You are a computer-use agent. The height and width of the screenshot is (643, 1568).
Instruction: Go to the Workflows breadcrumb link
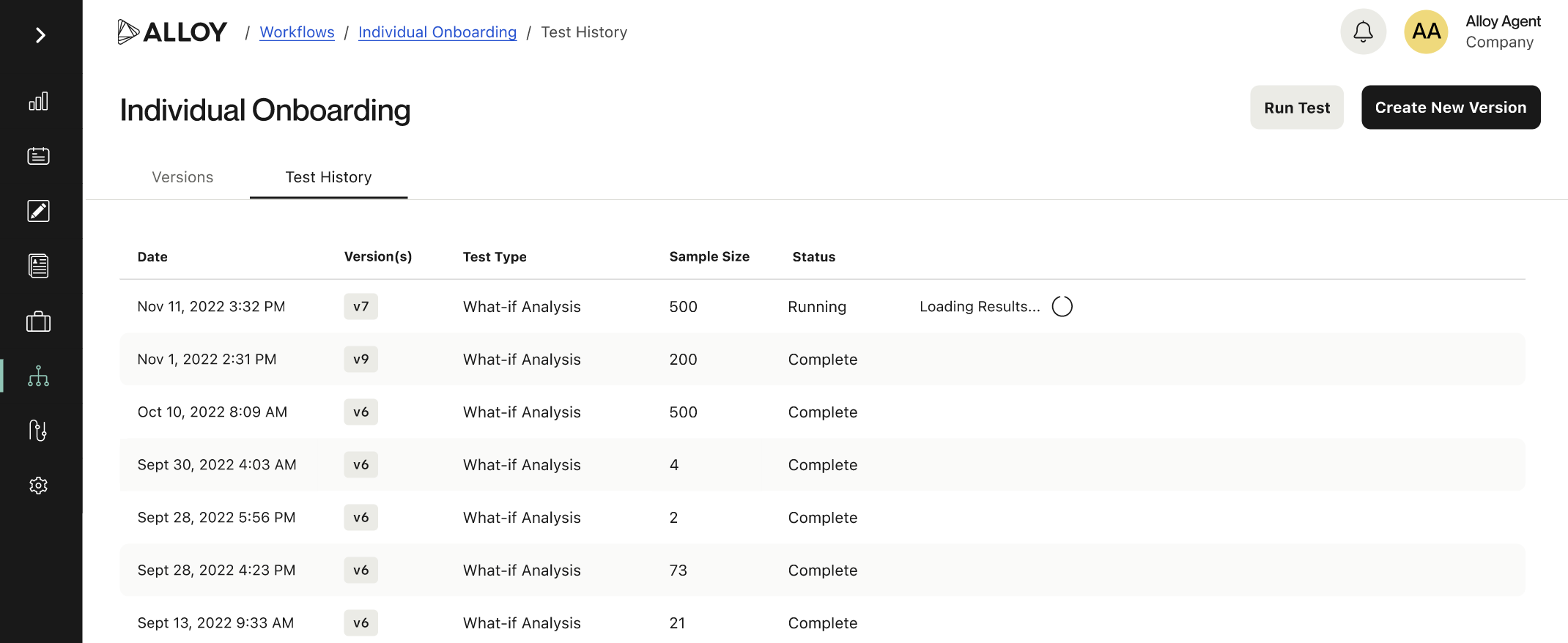297,32
